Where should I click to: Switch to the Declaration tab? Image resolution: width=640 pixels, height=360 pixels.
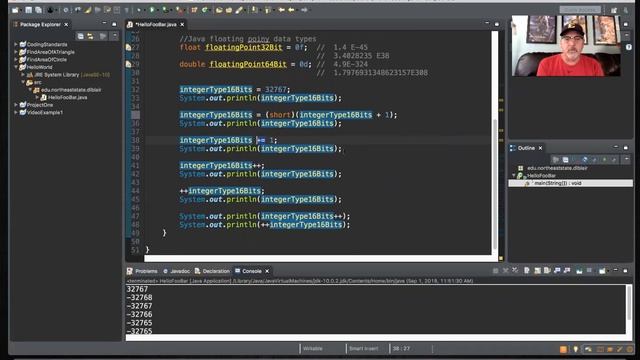point(212,271)
